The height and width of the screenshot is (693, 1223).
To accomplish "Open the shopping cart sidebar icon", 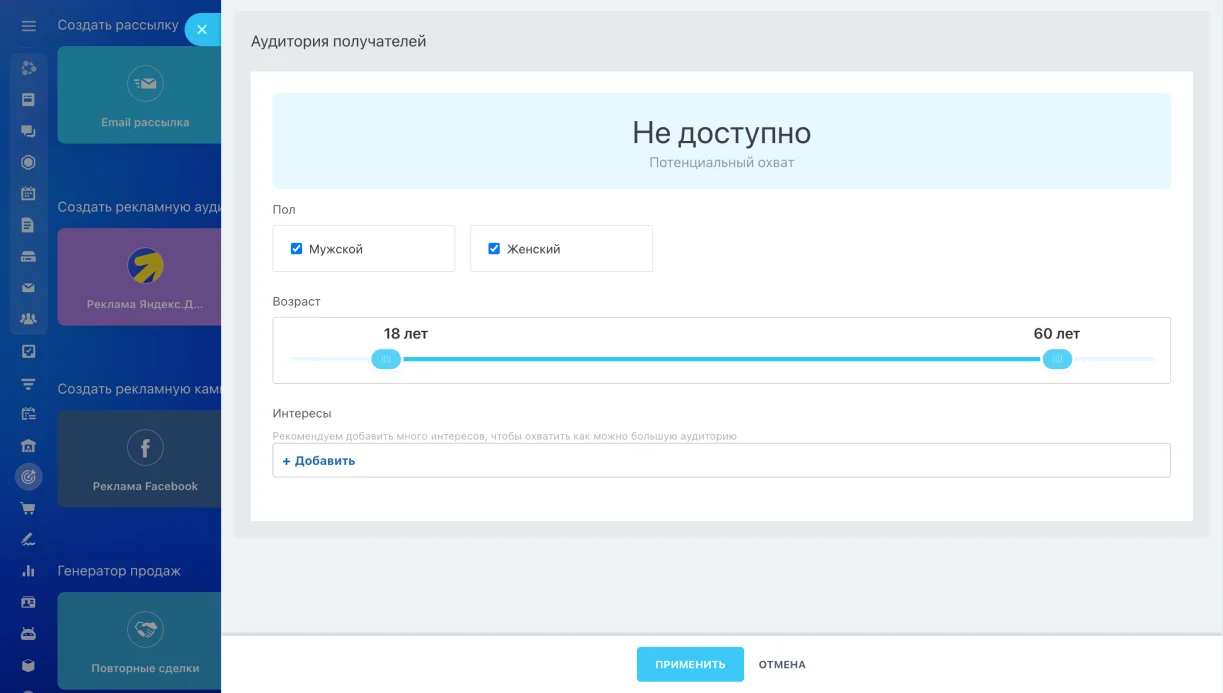I will (28, 508).
